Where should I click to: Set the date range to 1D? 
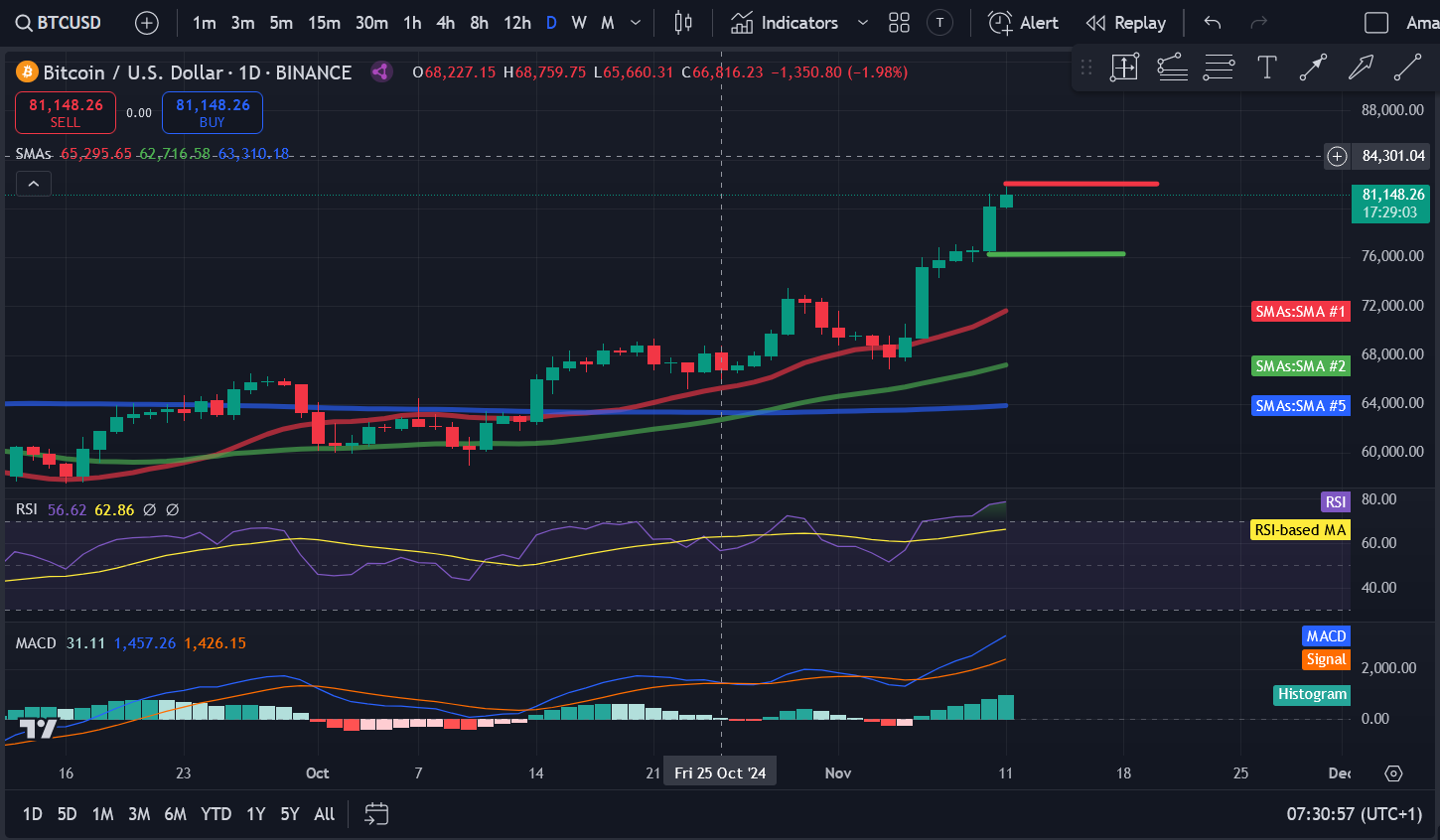point(33,814)
